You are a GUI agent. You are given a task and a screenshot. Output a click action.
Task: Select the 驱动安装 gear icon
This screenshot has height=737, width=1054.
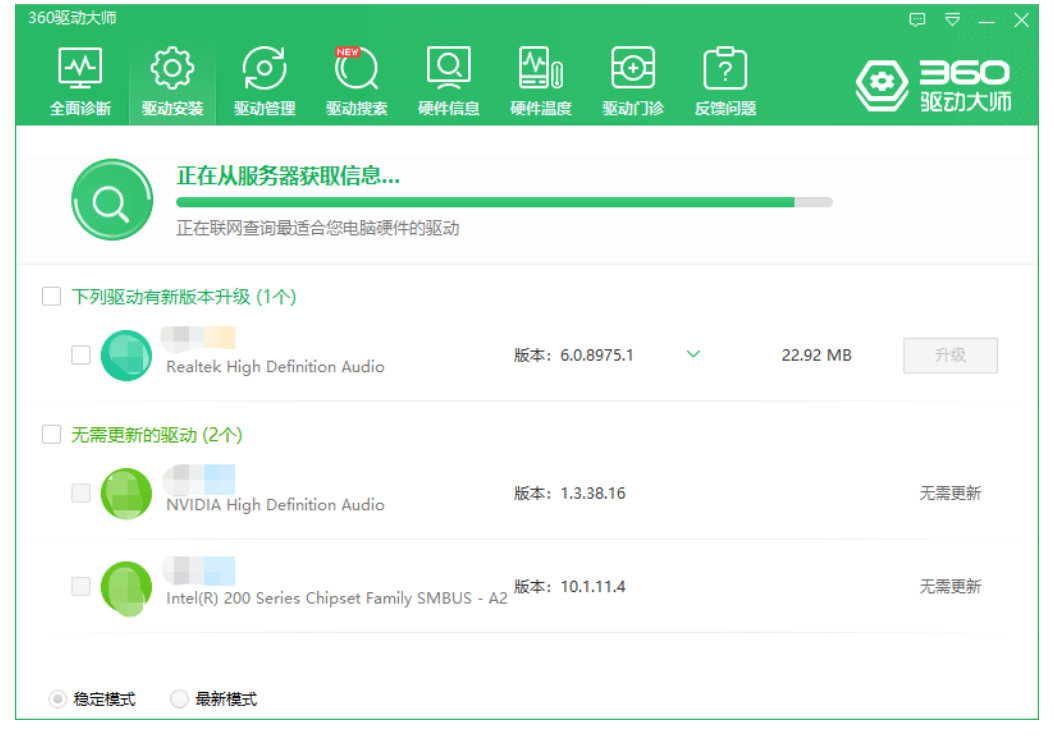pyautogui.click(x=172, y=82)
